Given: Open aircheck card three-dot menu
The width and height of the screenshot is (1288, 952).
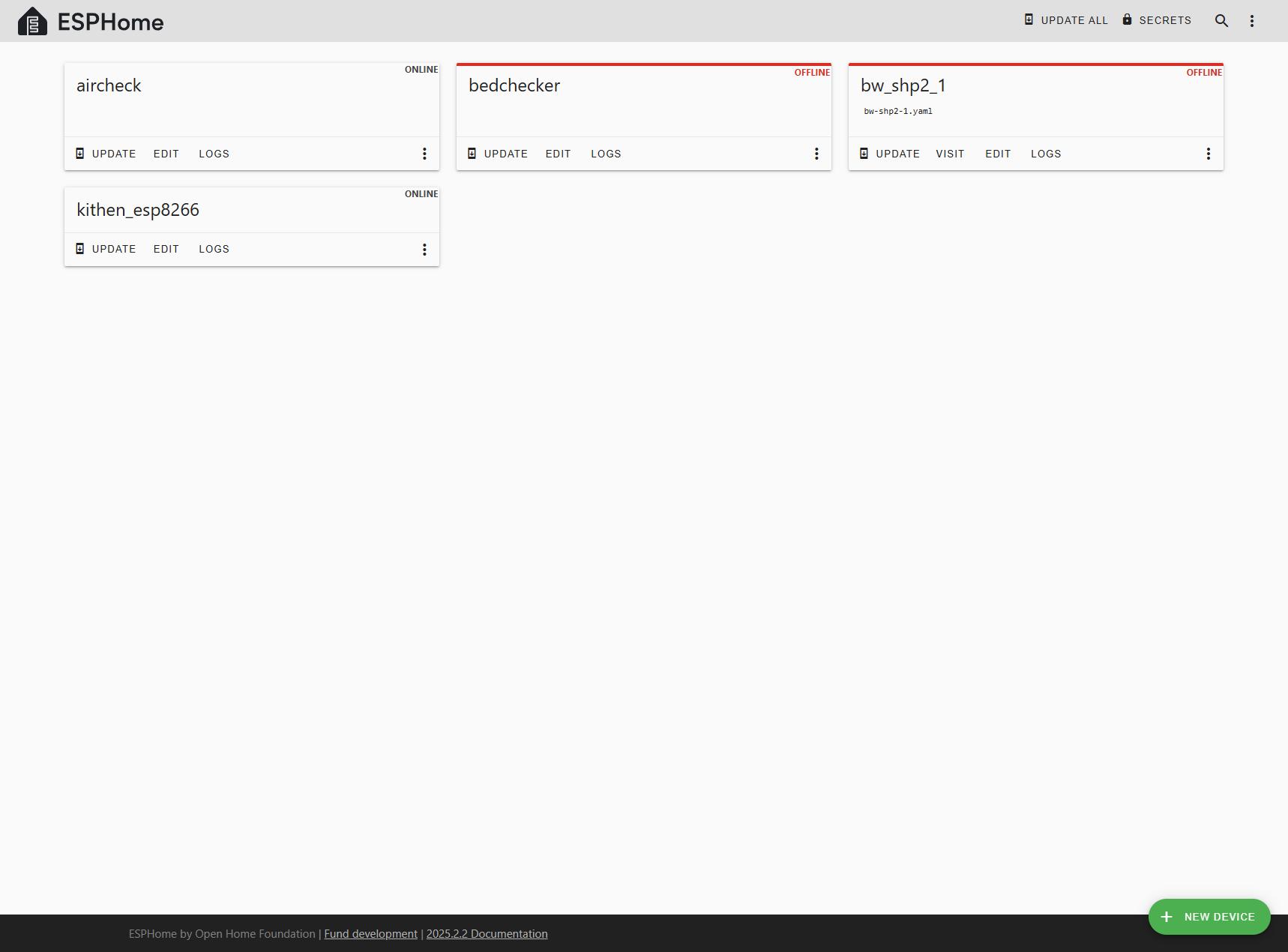Looking at the screenshot, I should point(424,154).
